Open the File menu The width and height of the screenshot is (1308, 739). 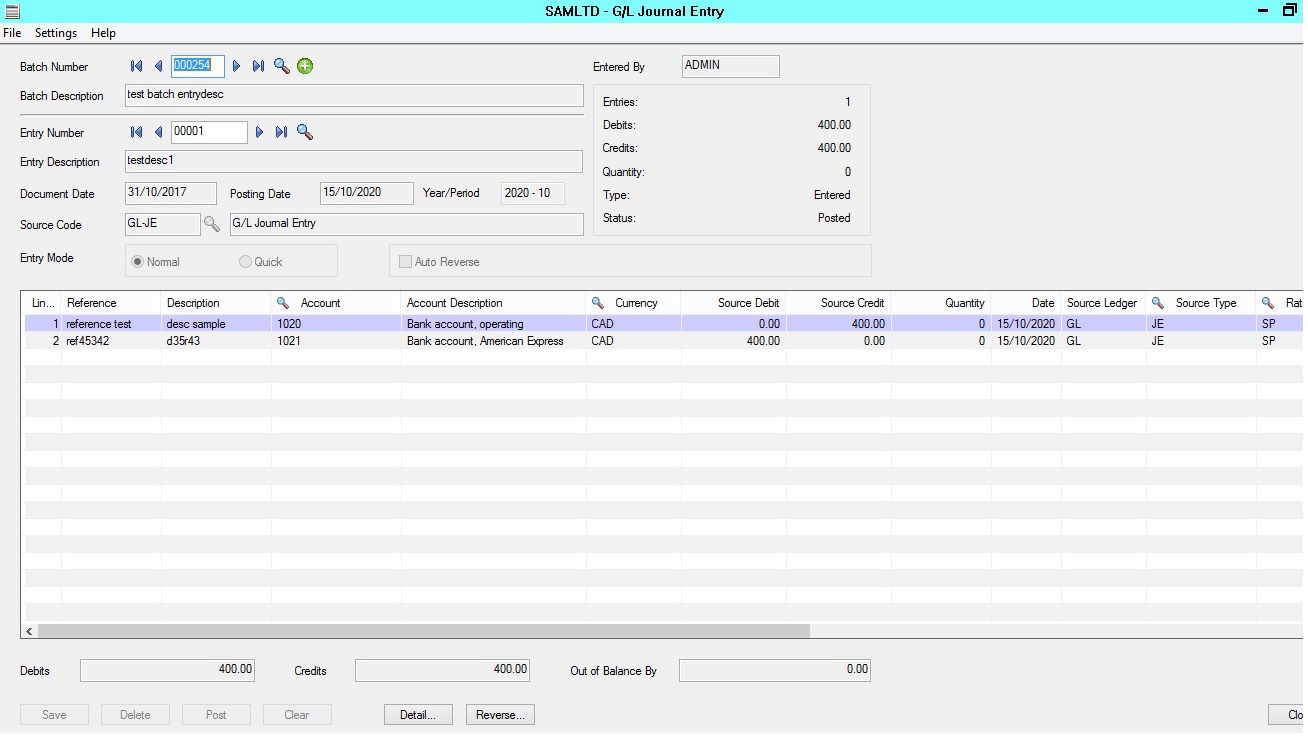click(x=12, y=33)
